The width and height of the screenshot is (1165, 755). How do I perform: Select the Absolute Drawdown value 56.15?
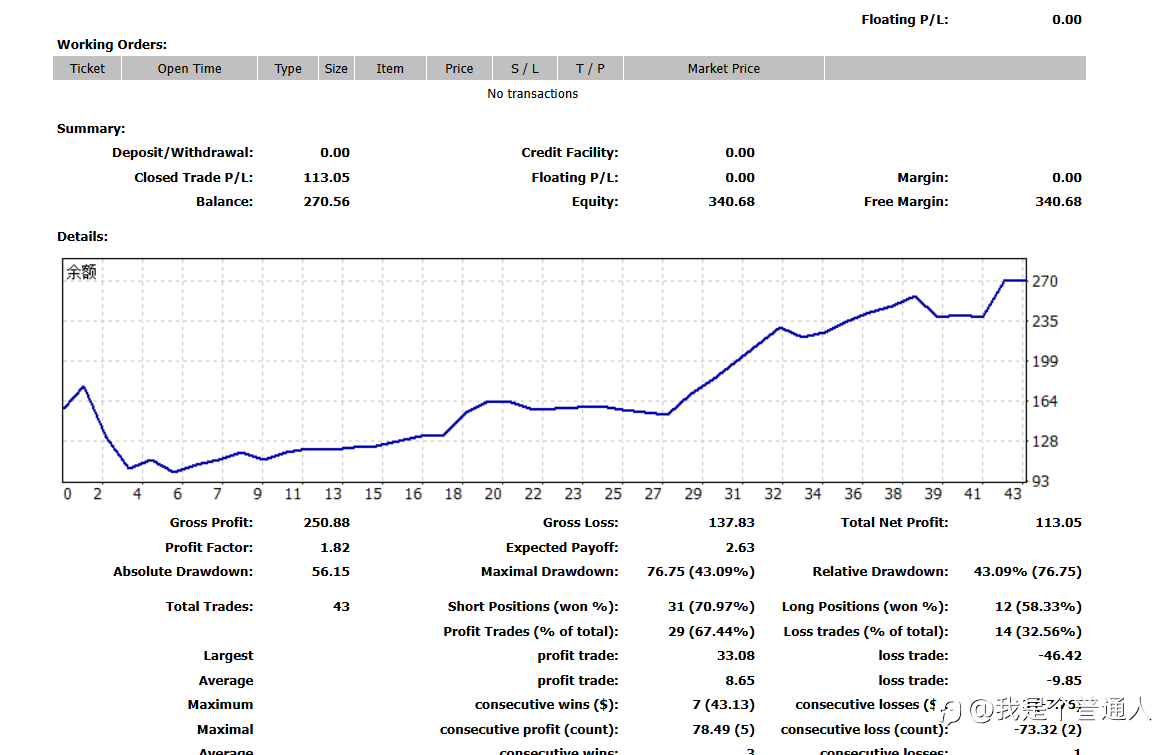coord(331,571)
